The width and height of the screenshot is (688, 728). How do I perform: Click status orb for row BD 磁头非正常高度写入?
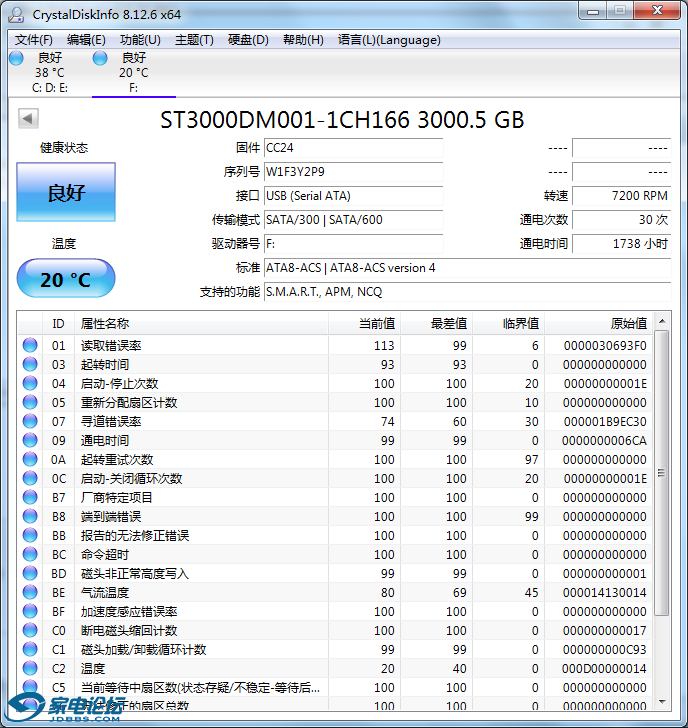coord(30,573)
